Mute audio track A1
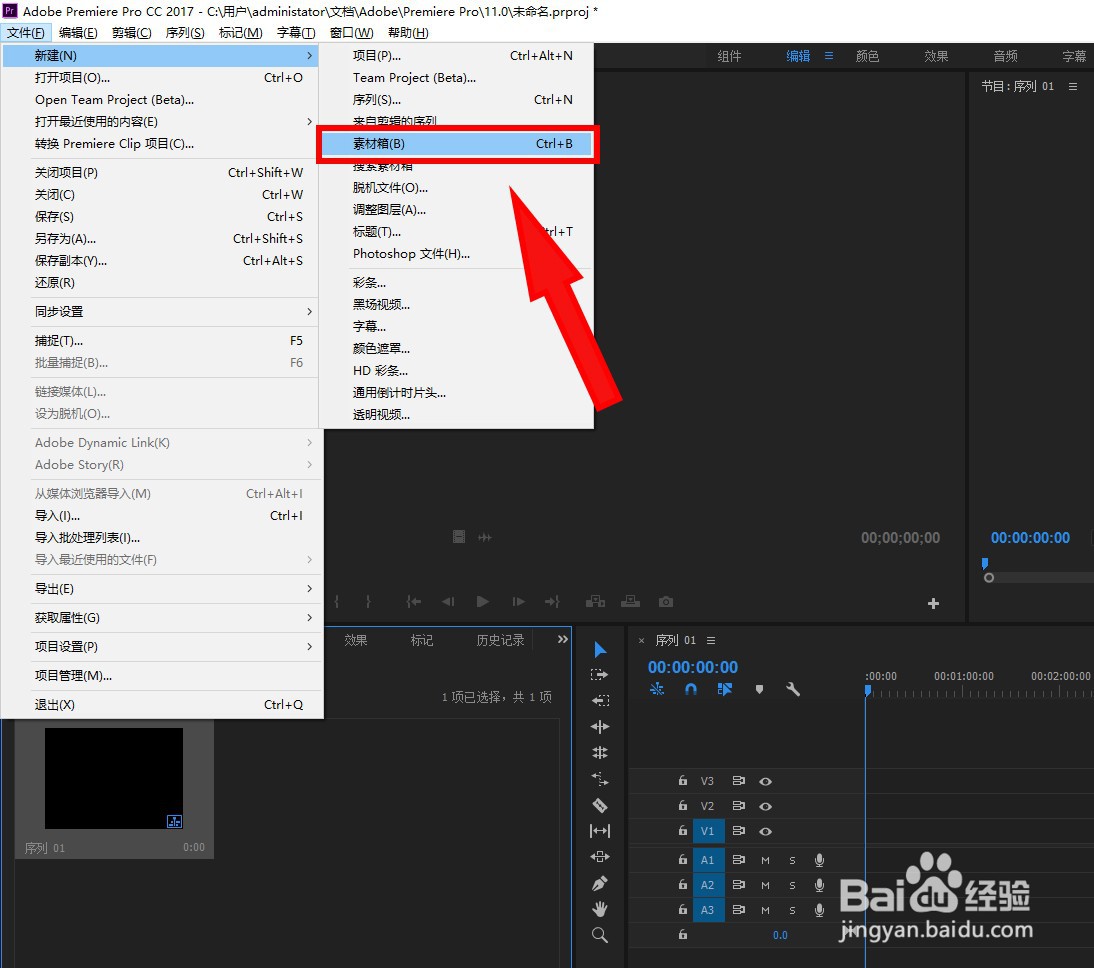The width and height of the screenshot is (1094, 968). pyautogui.click(x=765, y=861)
